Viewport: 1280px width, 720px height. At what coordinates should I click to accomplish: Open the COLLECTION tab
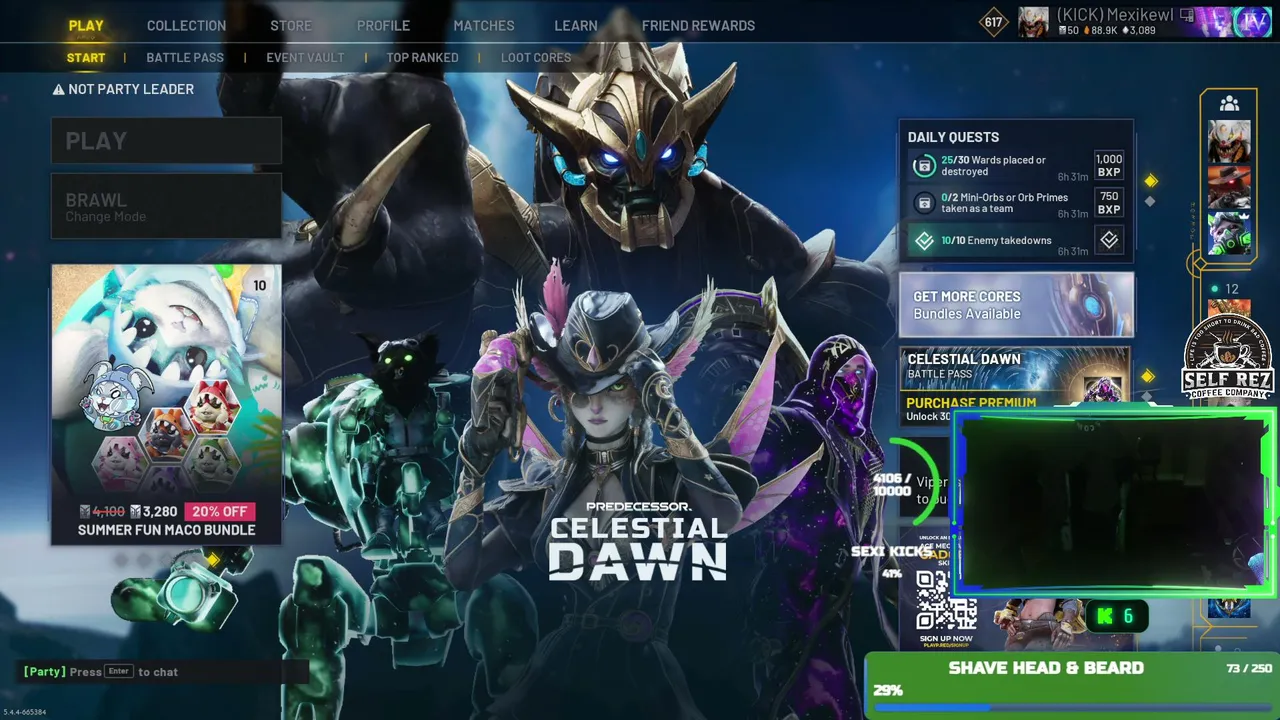point(187,26)
